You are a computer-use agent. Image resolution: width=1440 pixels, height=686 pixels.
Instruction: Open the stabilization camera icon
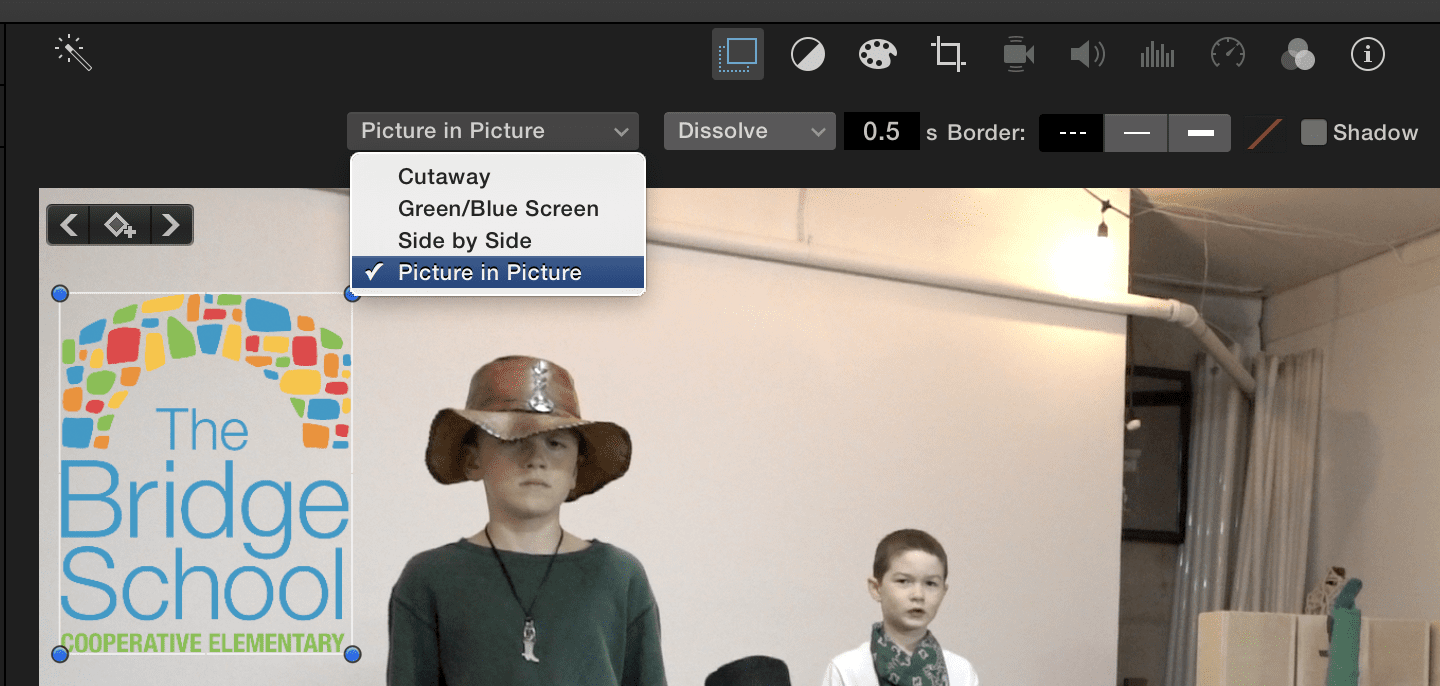coord(1018,54)
